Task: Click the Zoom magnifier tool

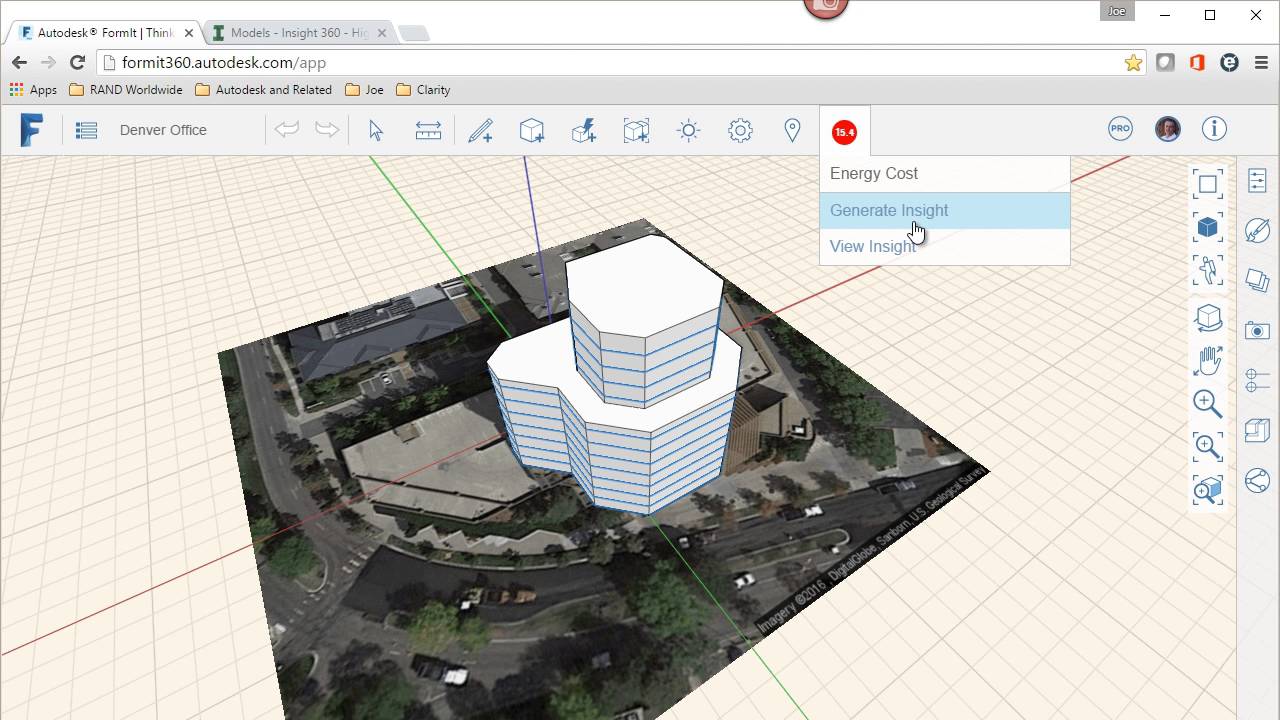Action: (x=1208, y=403)
